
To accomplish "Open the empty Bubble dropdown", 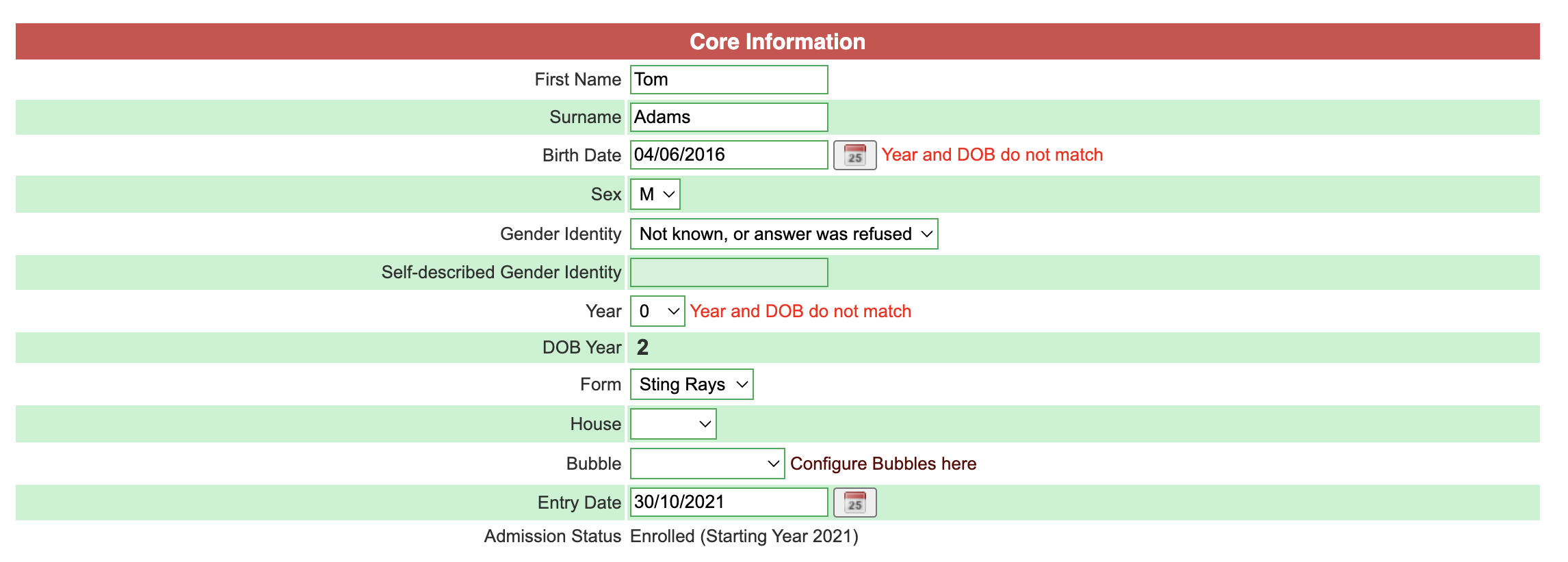I will (707, 464).
